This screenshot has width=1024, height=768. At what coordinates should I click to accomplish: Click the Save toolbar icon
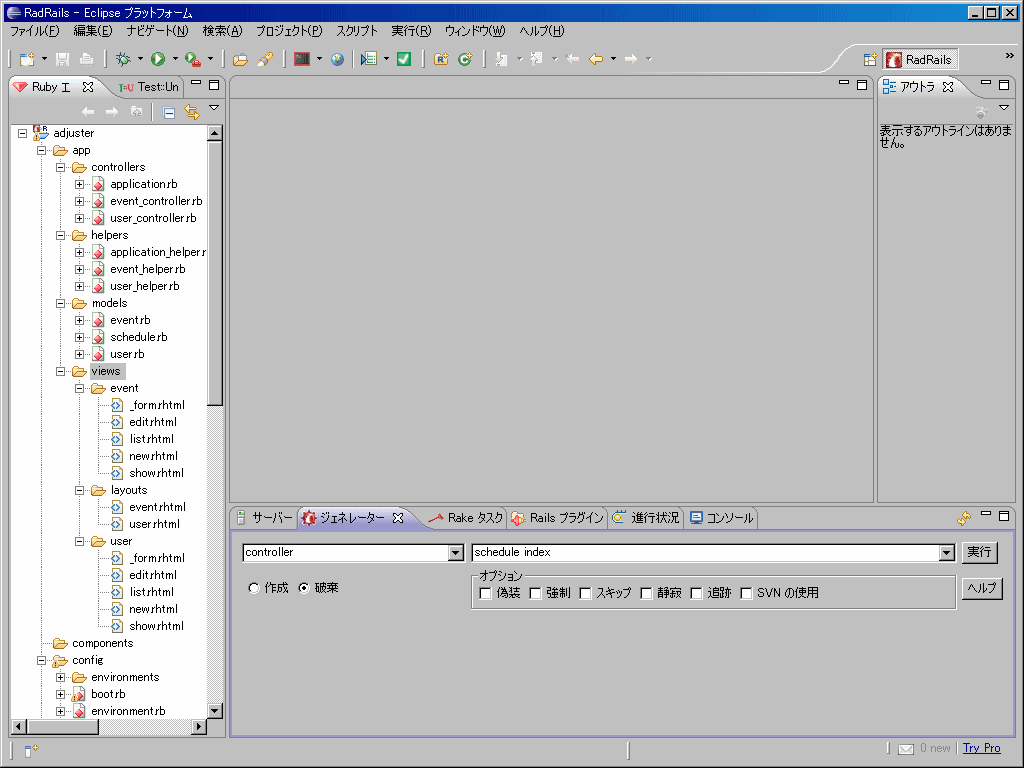click(x=62, y=58)
